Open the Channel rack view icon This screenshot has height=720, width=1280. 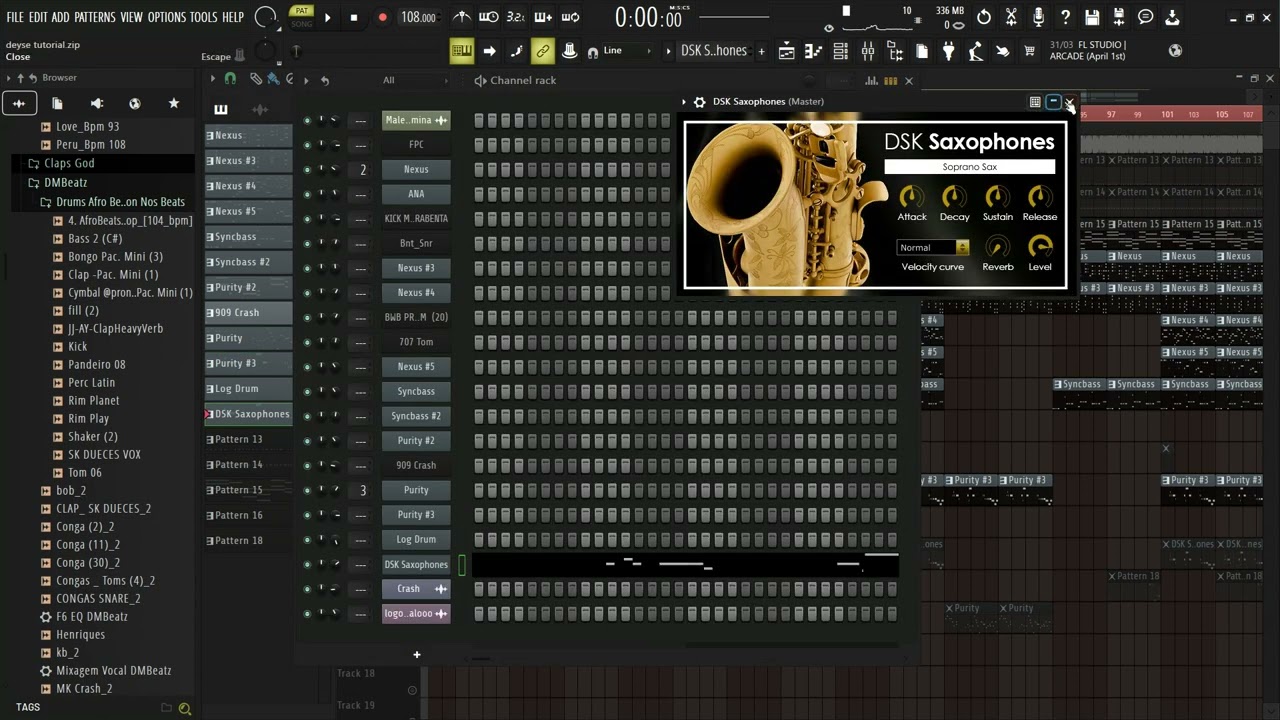pos(841,51)
